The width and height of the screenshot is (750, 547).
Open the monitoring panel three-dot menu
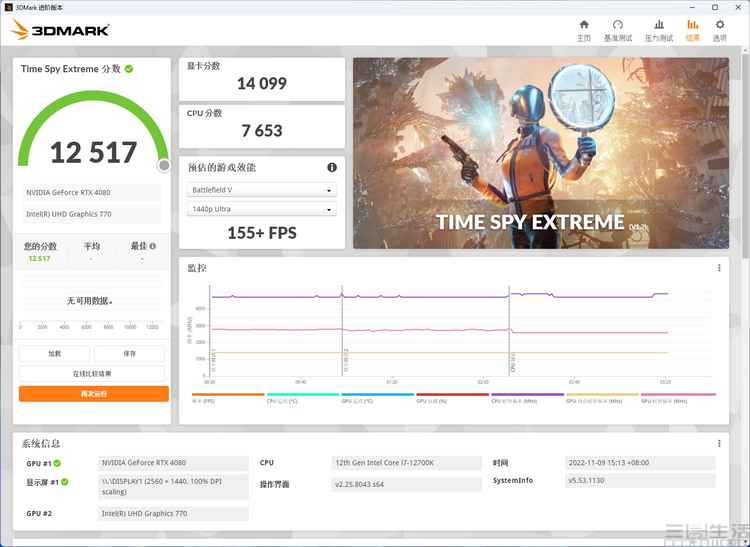coord(719,268)
